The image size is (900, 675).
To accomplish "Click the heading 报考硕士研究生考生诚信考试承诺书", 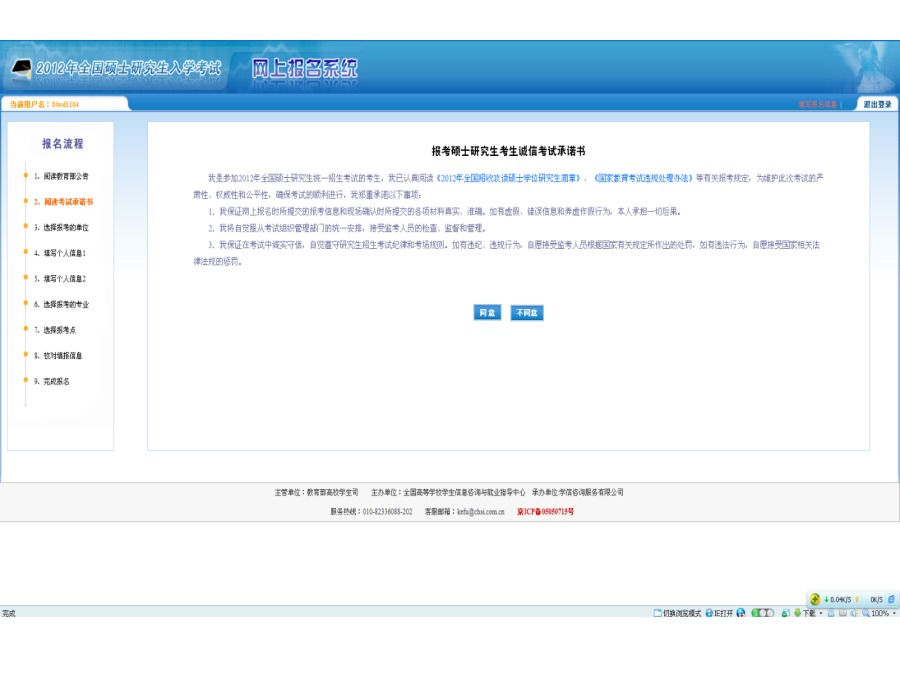I will pos(509,151).
